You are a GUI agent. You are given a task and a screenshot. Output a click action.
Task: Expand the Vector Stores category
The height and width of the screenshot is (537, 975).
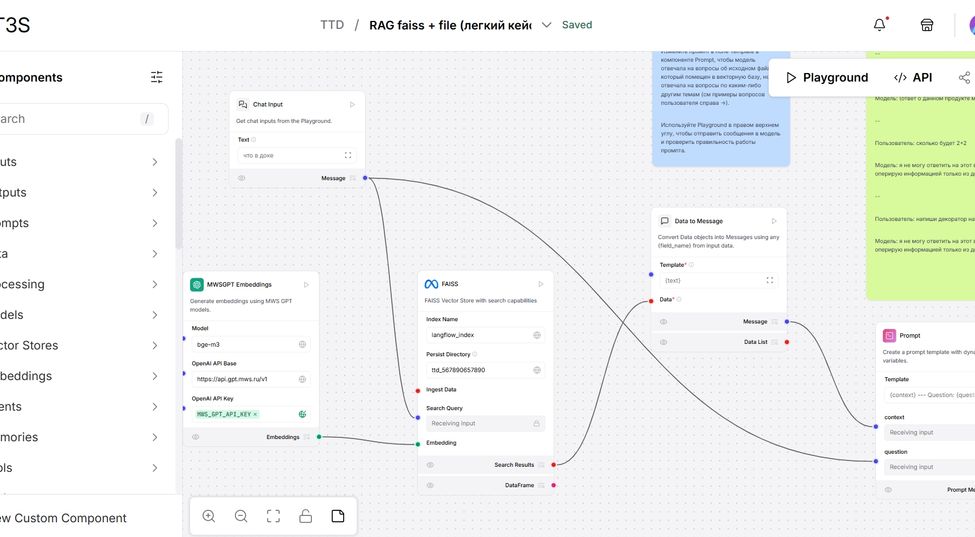pos(155,345)
